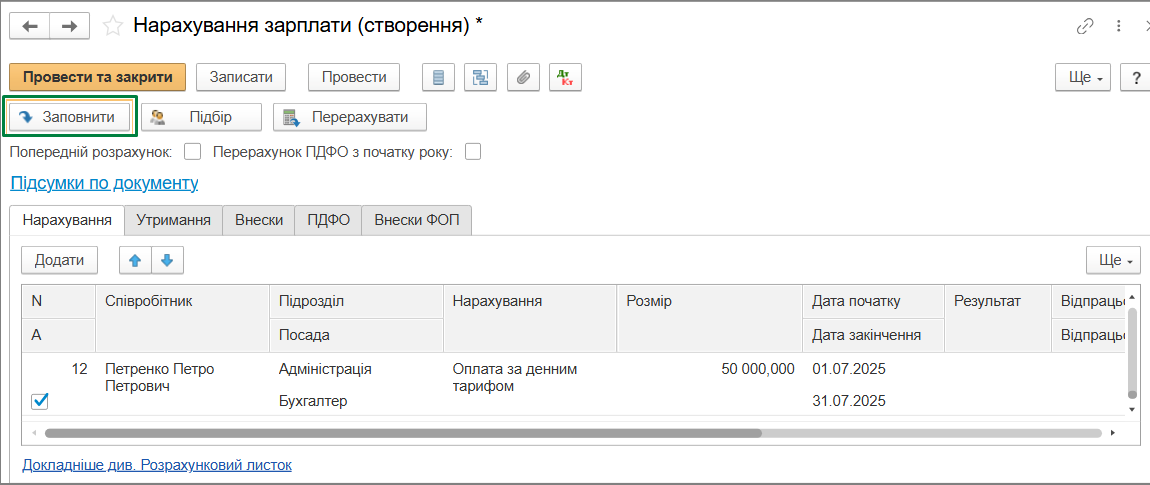Screen dimensions: 1150x485
Task: Click the Результат column header
Action: 997,318
